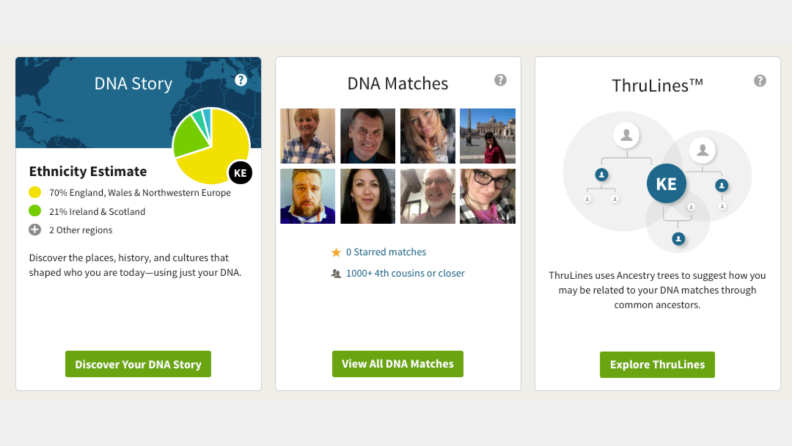Screen dimensions: 792x446
Task: Open the 0 Starred matches link
Action: point(386,252)
